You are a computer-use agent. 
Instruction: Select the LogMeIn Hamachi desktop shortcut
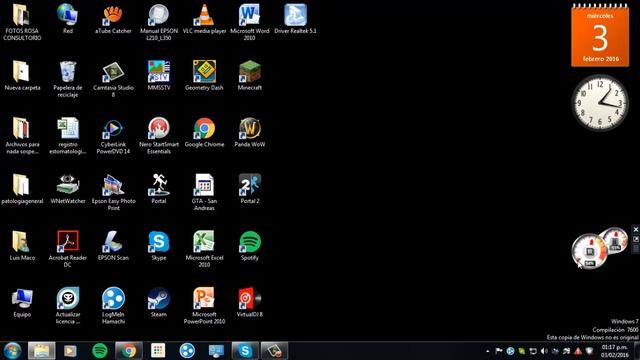[113, 306]
